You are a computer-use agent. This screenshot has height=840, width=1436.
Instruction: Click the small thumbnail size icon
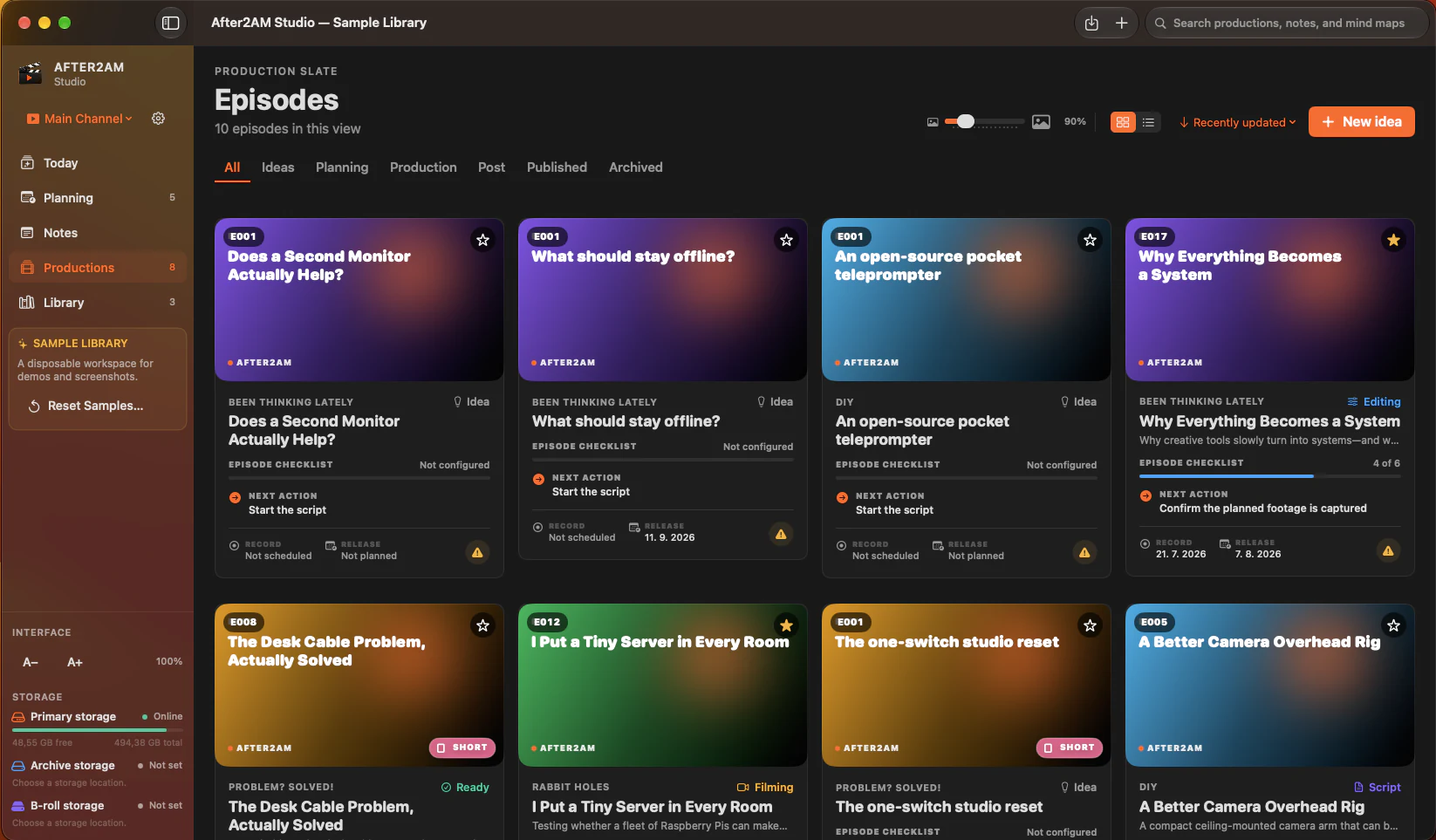(x=933, y=122)
